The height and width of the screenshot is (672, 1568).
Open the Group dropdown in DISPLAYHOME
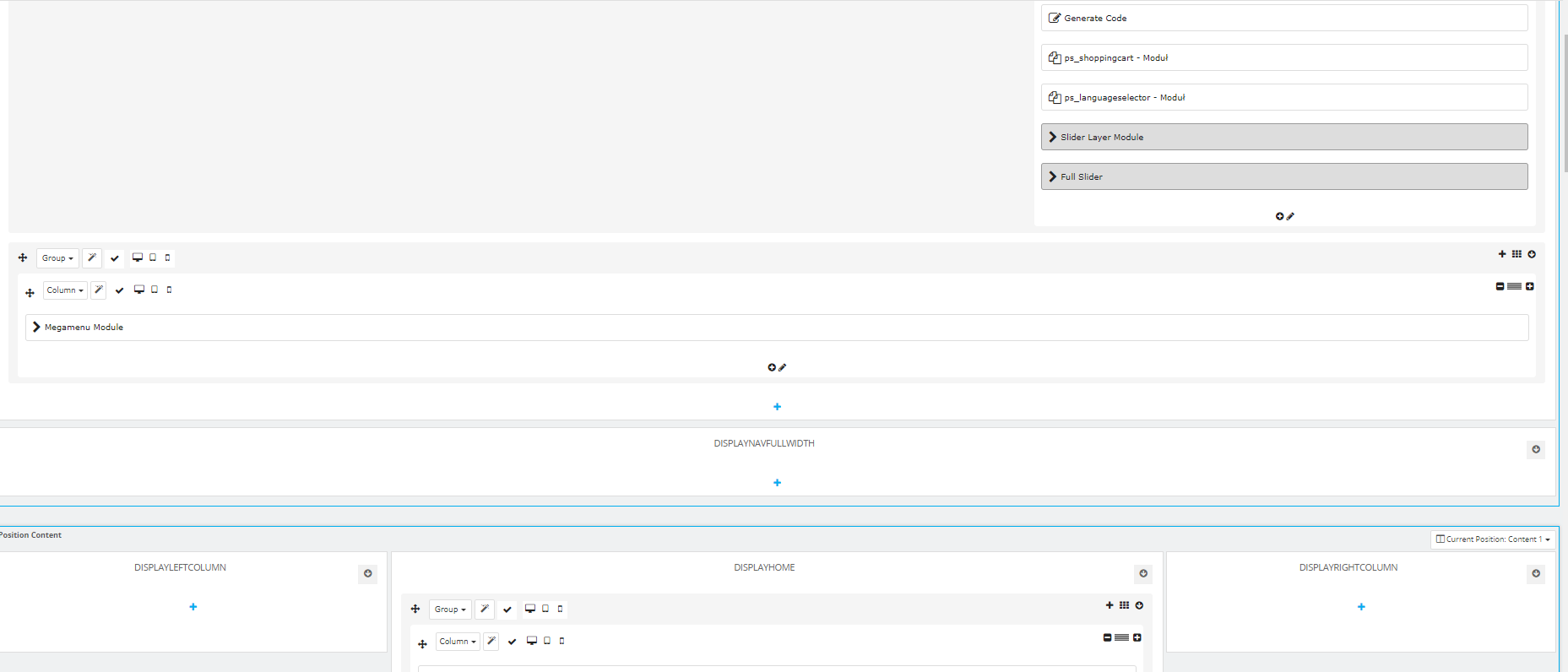pyautogui.click(x=450, y=609)
